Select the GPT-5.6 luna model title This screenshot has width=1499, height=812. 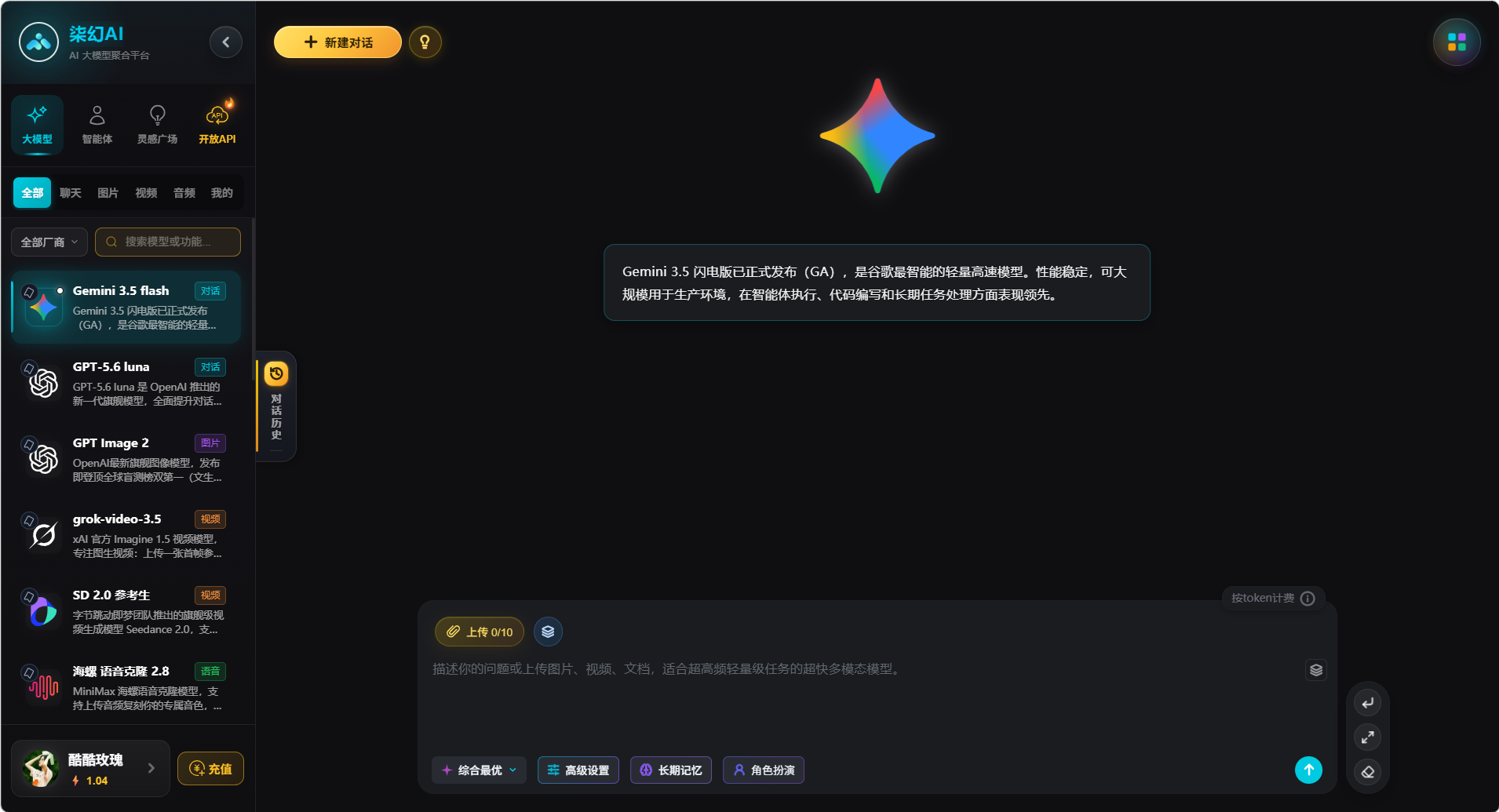[x=111, y=366]
